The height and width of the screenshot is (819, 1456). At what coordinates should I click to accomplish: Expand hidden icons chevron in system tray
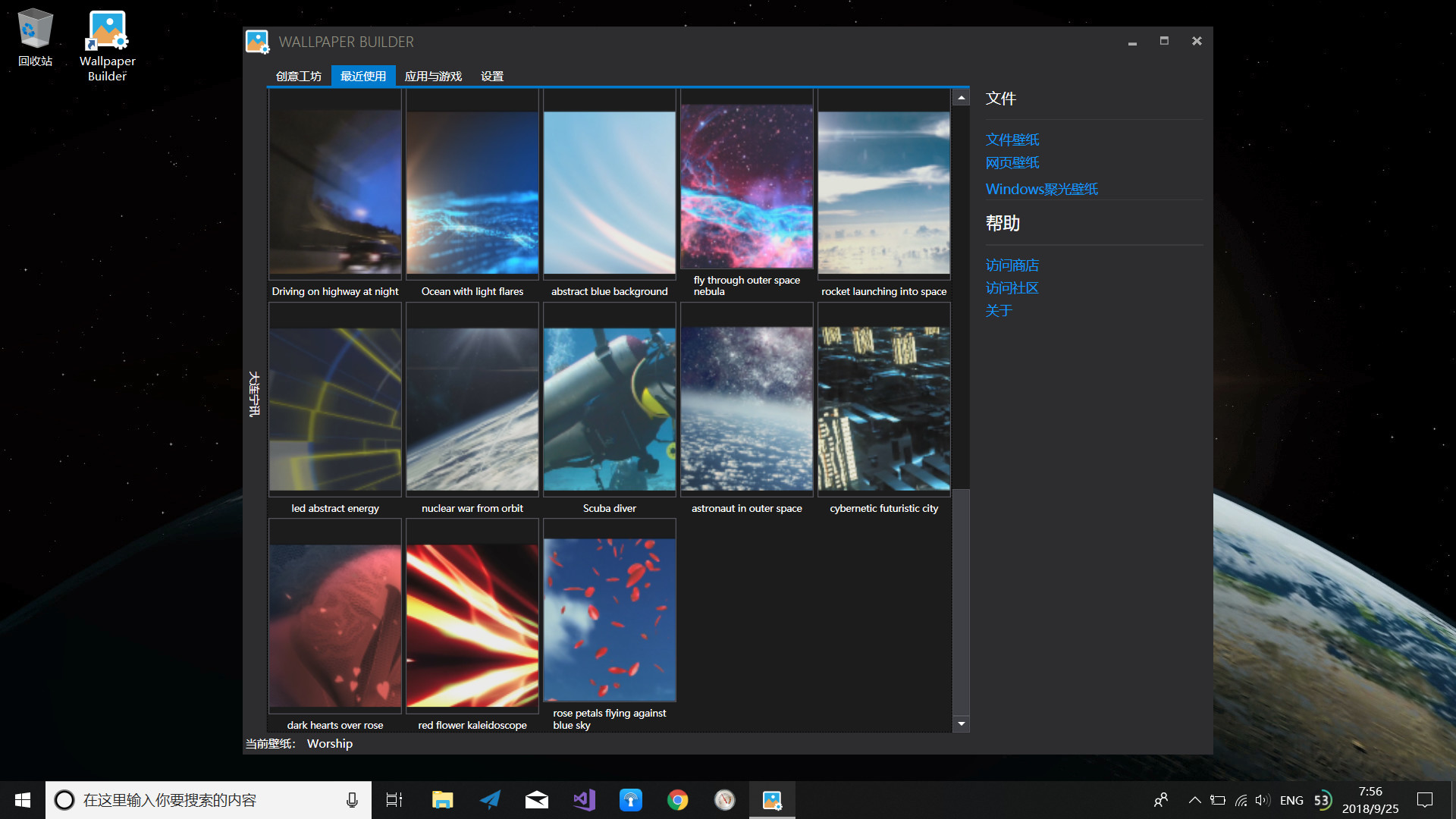[x=1194, y=799]
